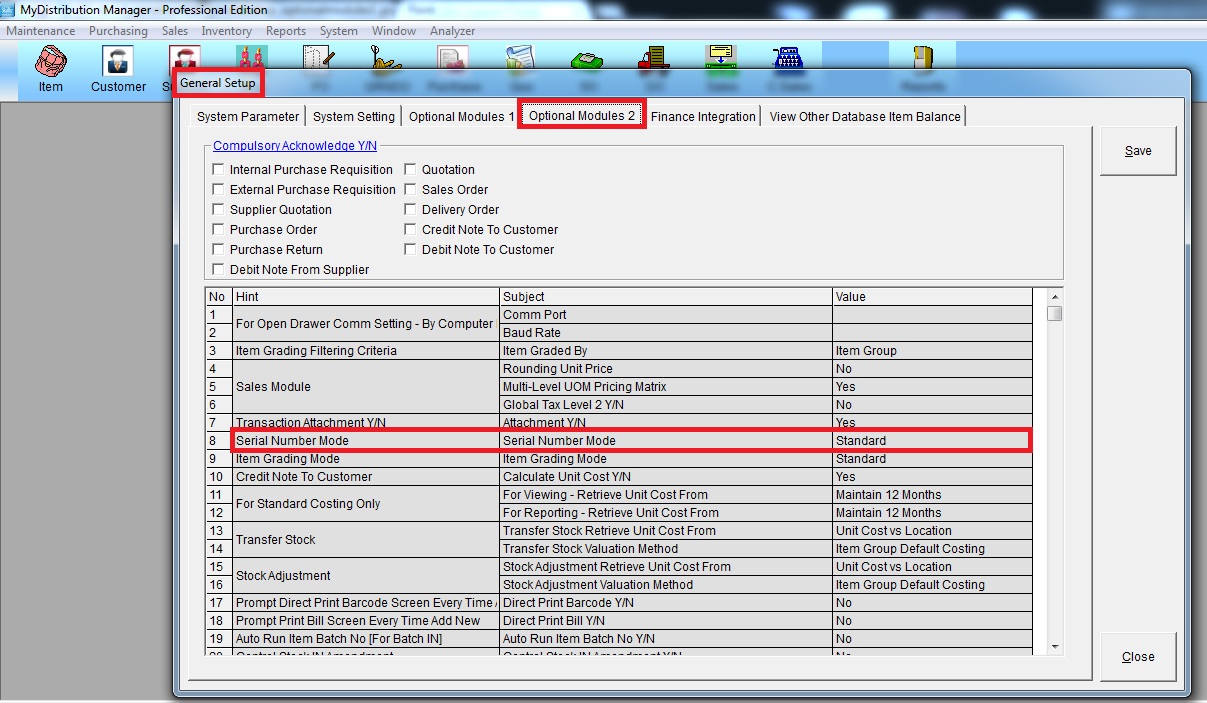Switch to the Finance Integration tab
1207x703 pixels.
[x=703, y=117]
